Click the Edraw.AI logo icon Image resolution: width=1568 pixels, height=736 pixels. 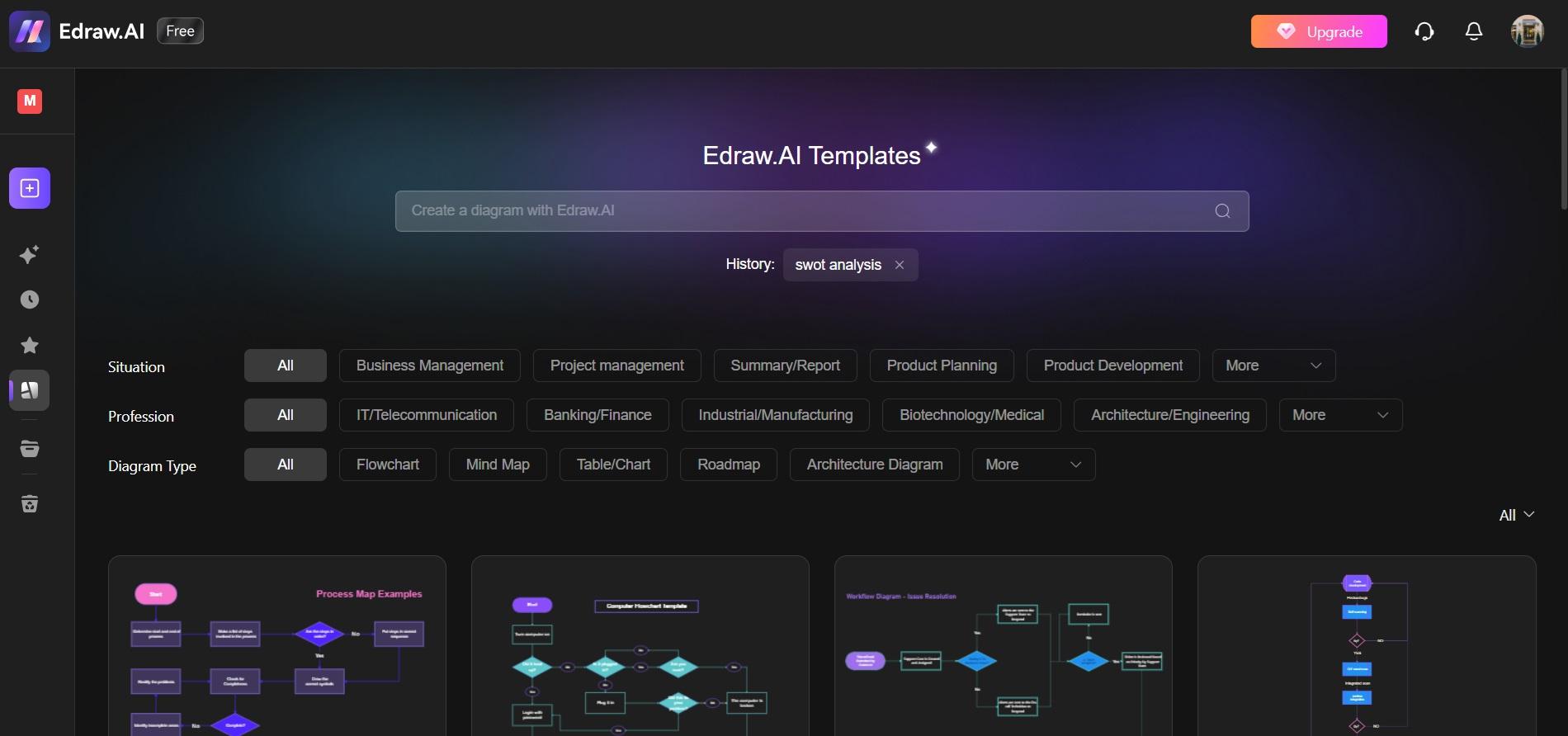click(x=30, y=31)
